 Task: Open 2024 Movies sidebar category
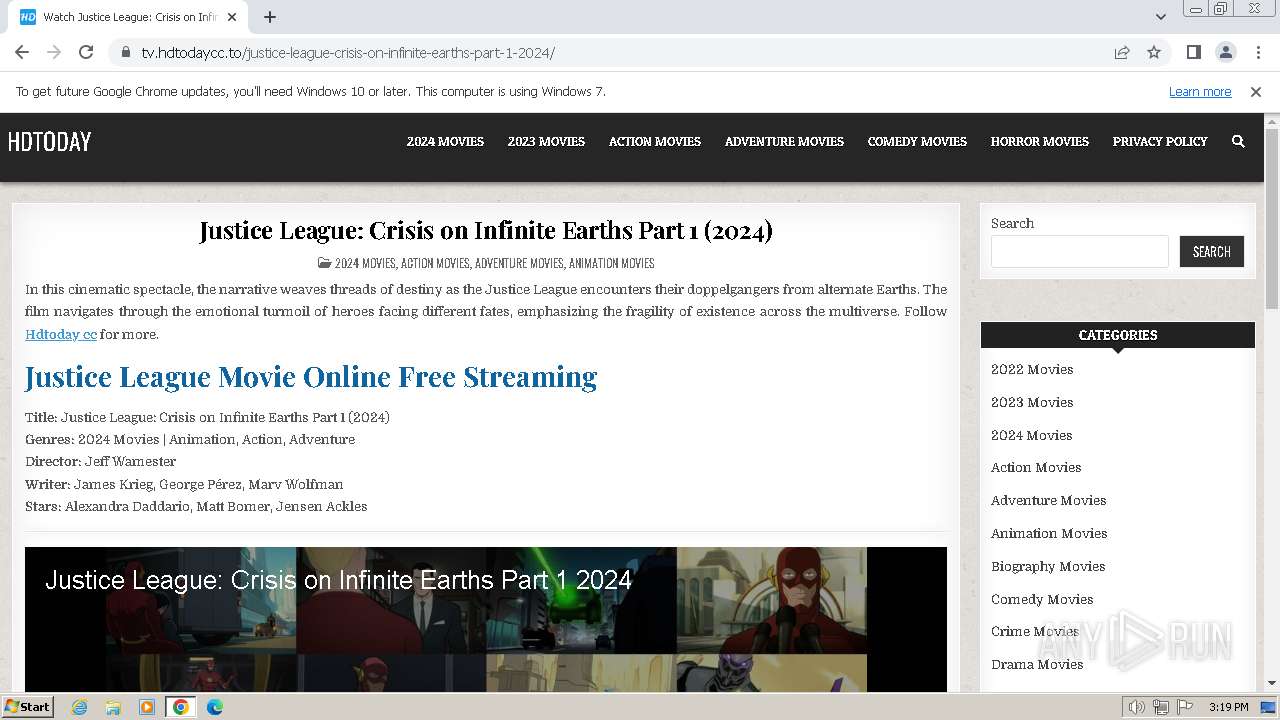tap(1031, 435)
